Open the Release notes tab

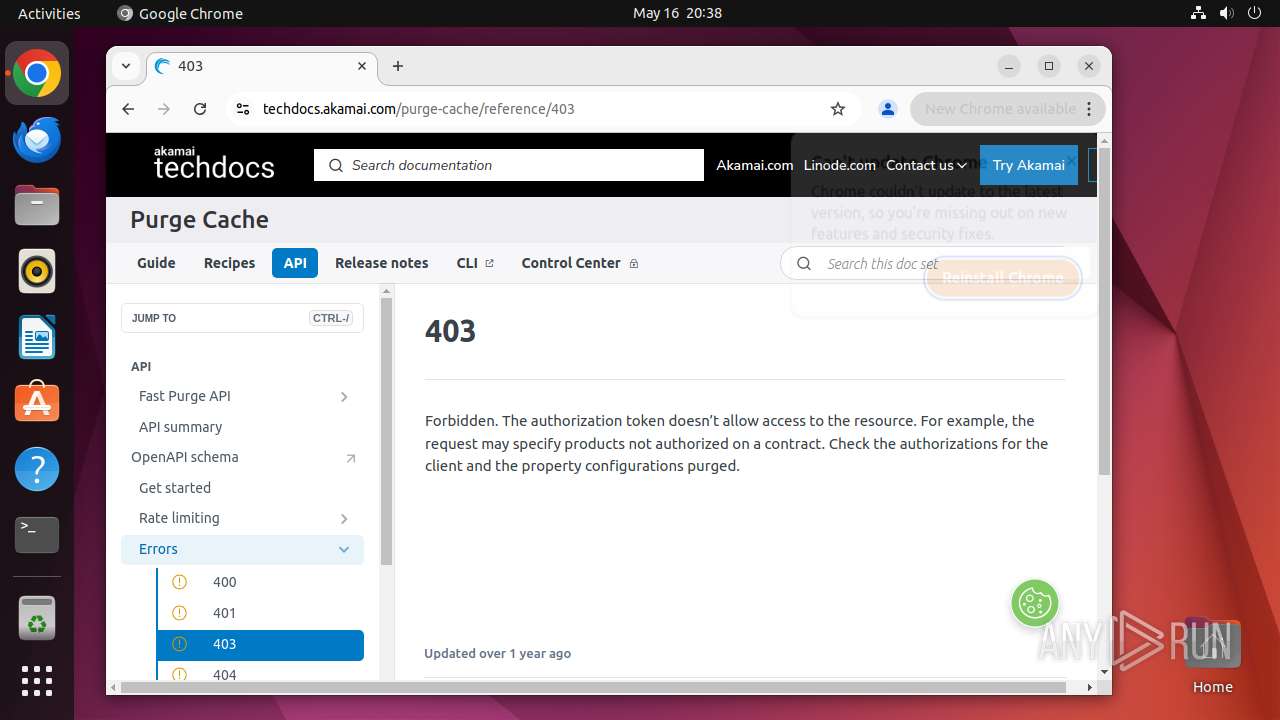click(382, 263)
